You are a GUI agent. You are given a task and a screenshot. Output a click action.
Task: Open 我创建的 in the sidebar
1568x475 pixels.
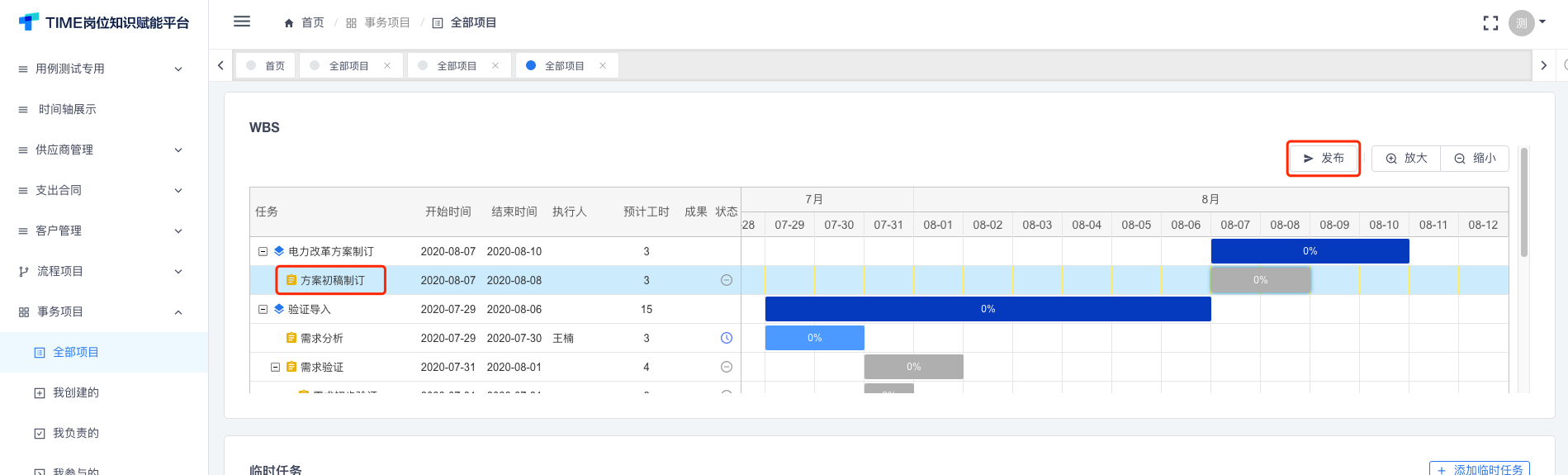click(x=103, y=392)
